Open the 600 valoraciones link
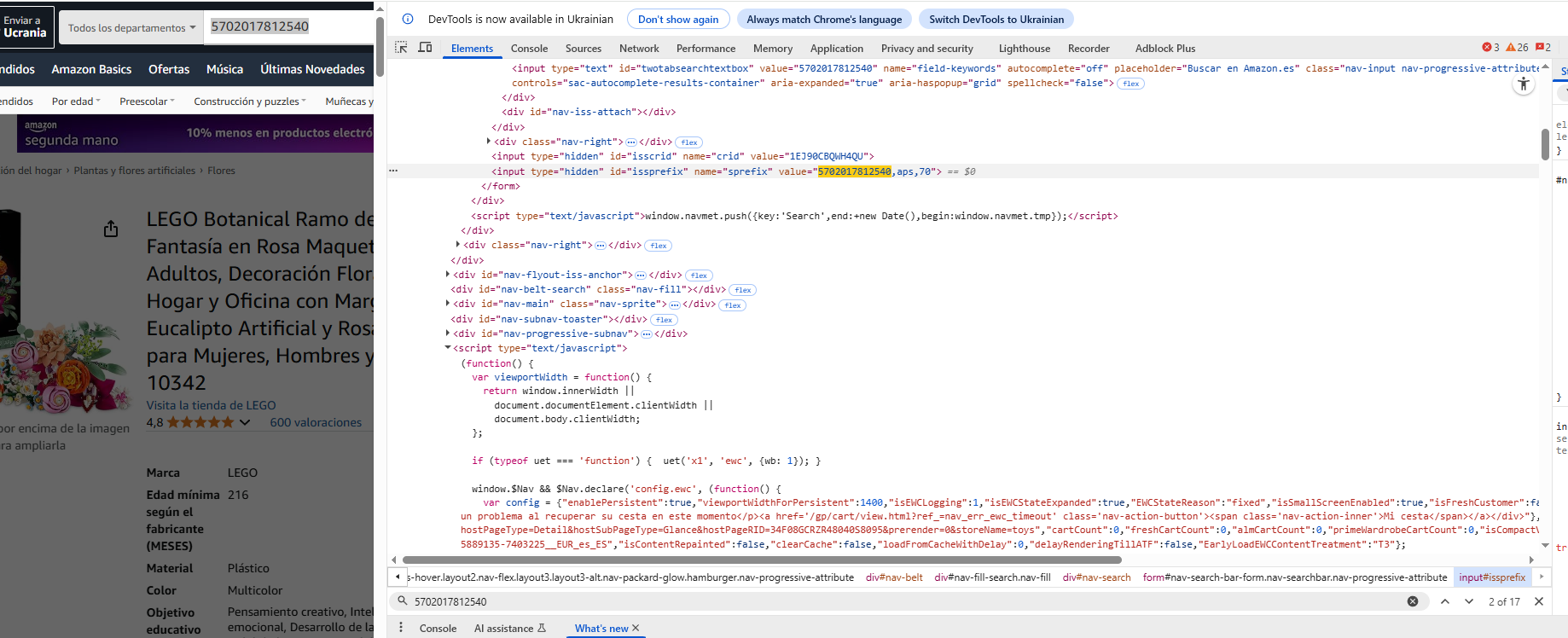 [316, 422]
